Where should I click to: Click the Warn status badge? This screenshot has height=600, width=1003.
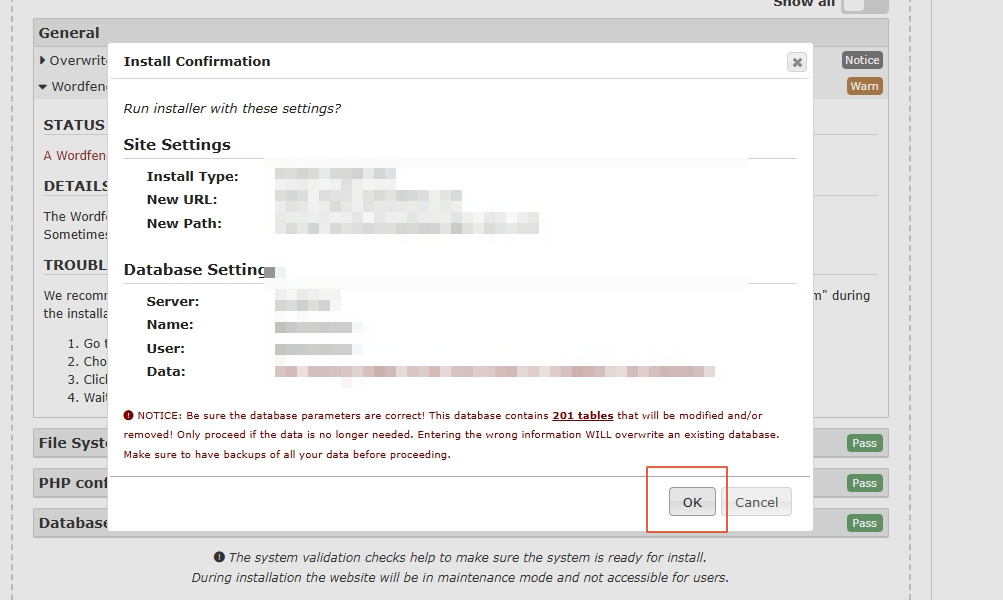click(x=864, y=86)
